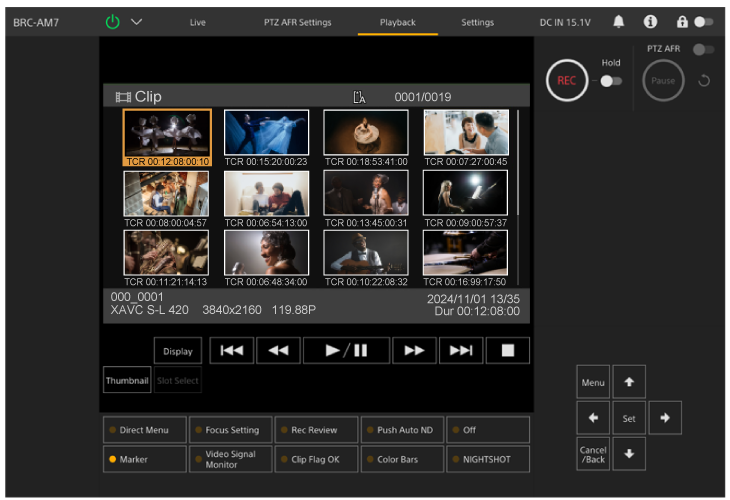The width and height of the screenshot is (730, 500).
Task: Stop playback with the stop button
Action: (x=507, y=351)
